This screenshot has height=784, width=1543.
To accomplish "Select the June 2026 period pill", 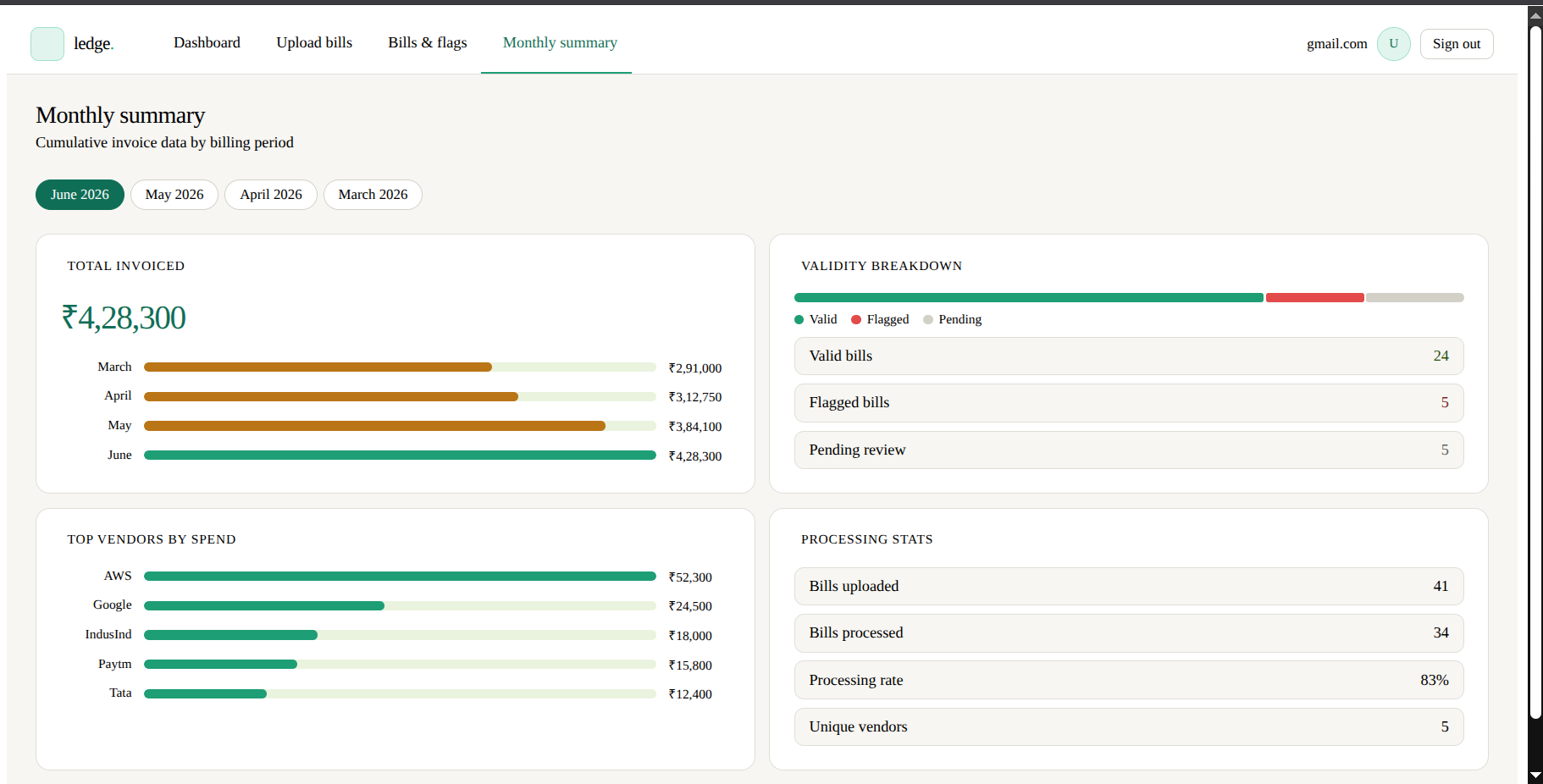I will pos(80,195).
